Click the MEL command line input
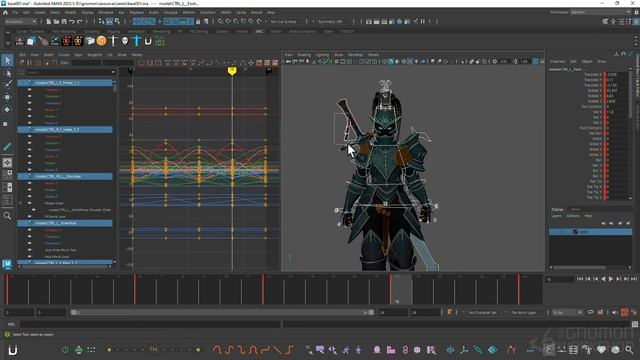The height and width of the screenshot is (360, 640). [150, 324]
